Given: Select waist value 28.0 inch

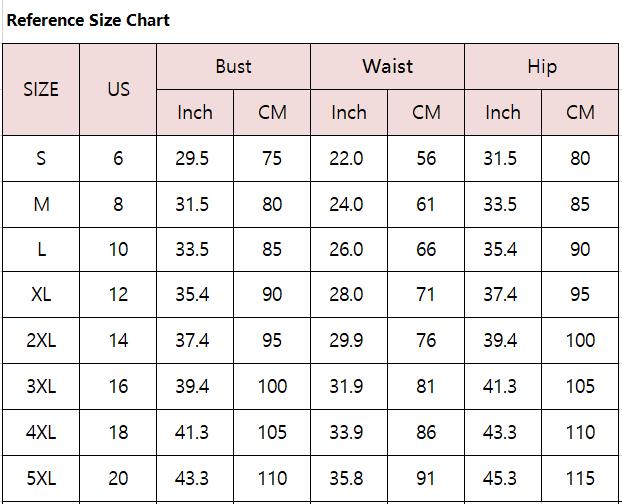Looking at the screenshot, I should [346, 294].
